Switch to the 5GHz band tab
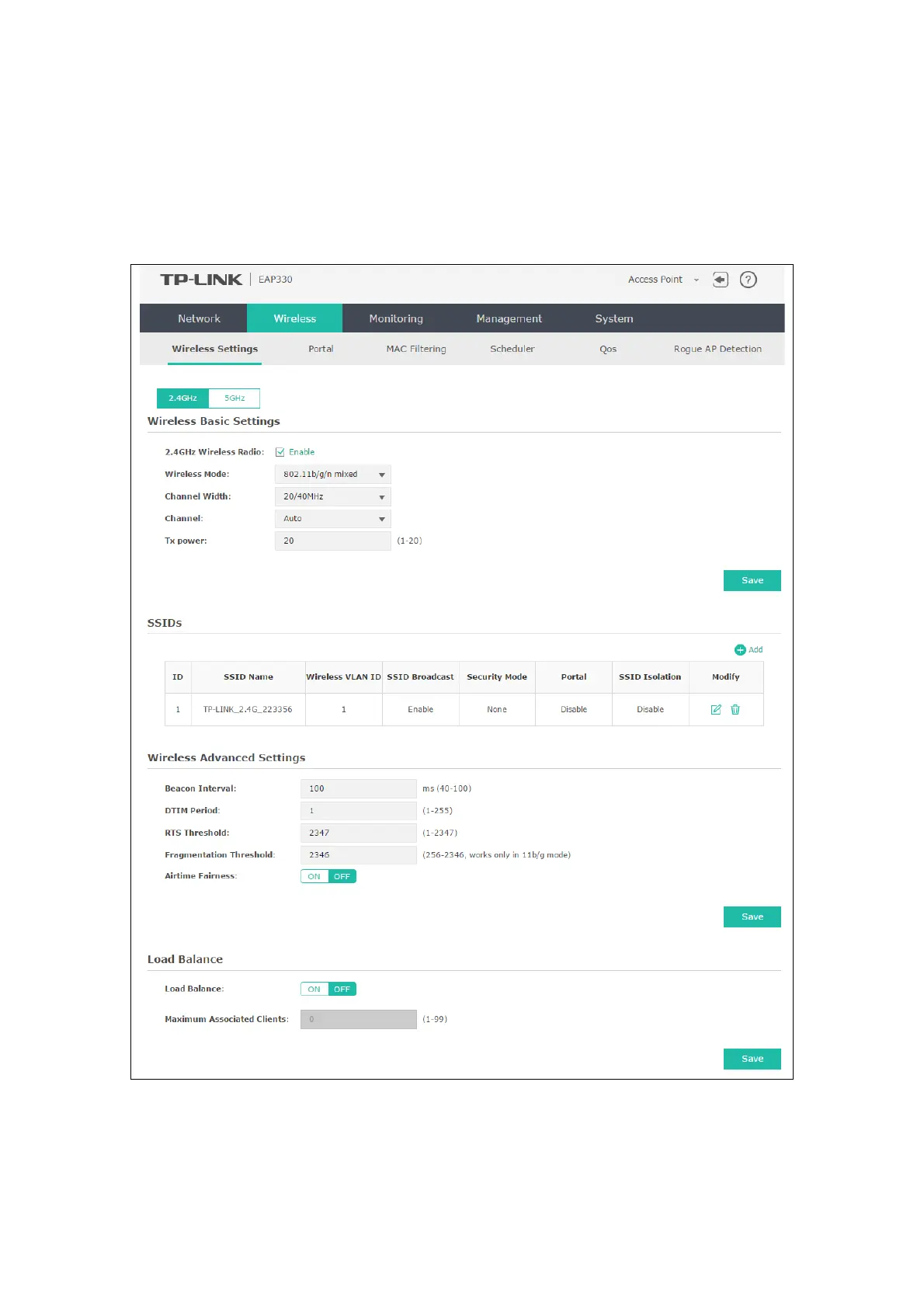 (234, 398)
